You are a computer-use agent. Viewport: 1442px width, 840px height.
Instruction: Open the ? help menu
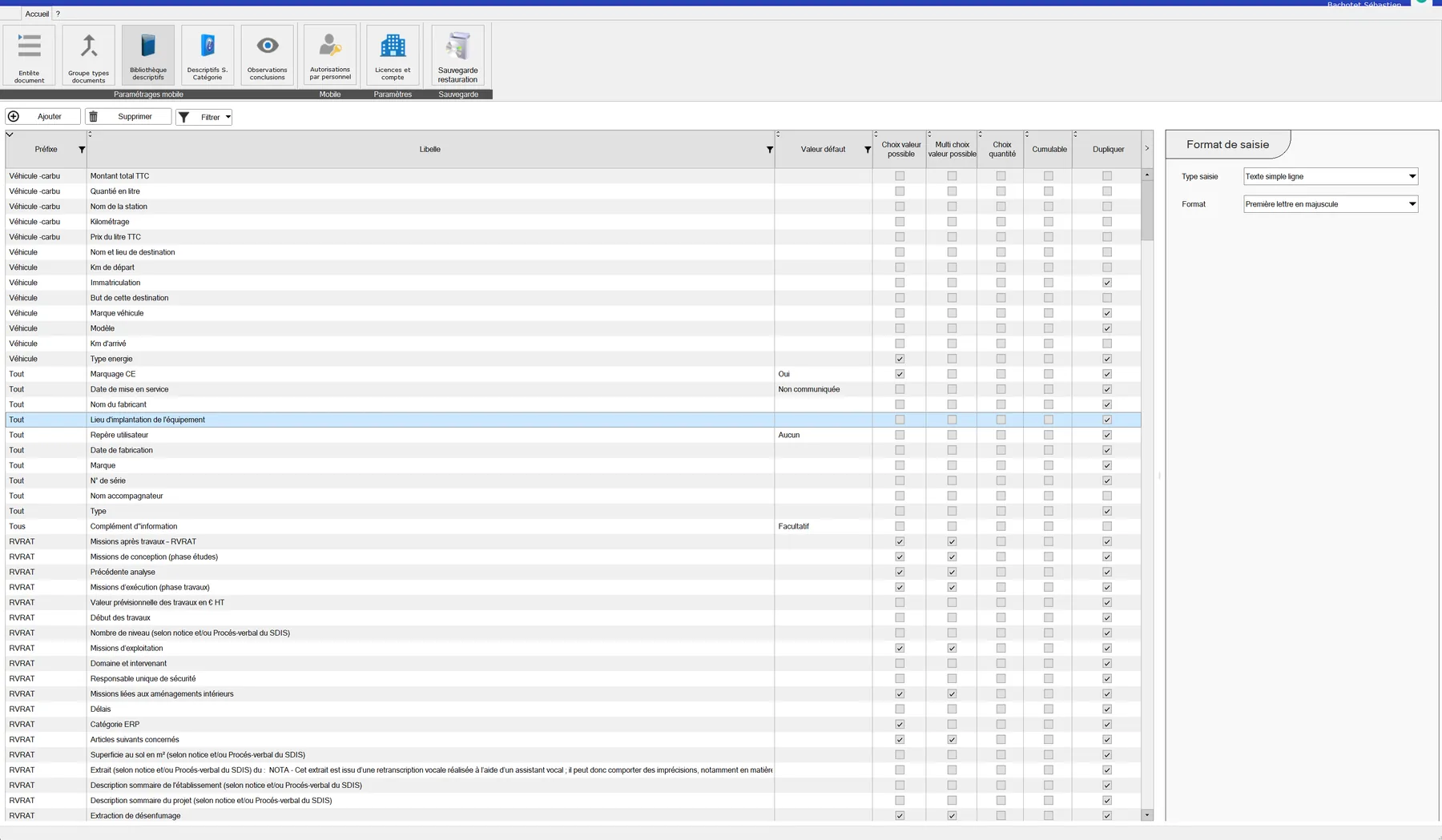58,14
